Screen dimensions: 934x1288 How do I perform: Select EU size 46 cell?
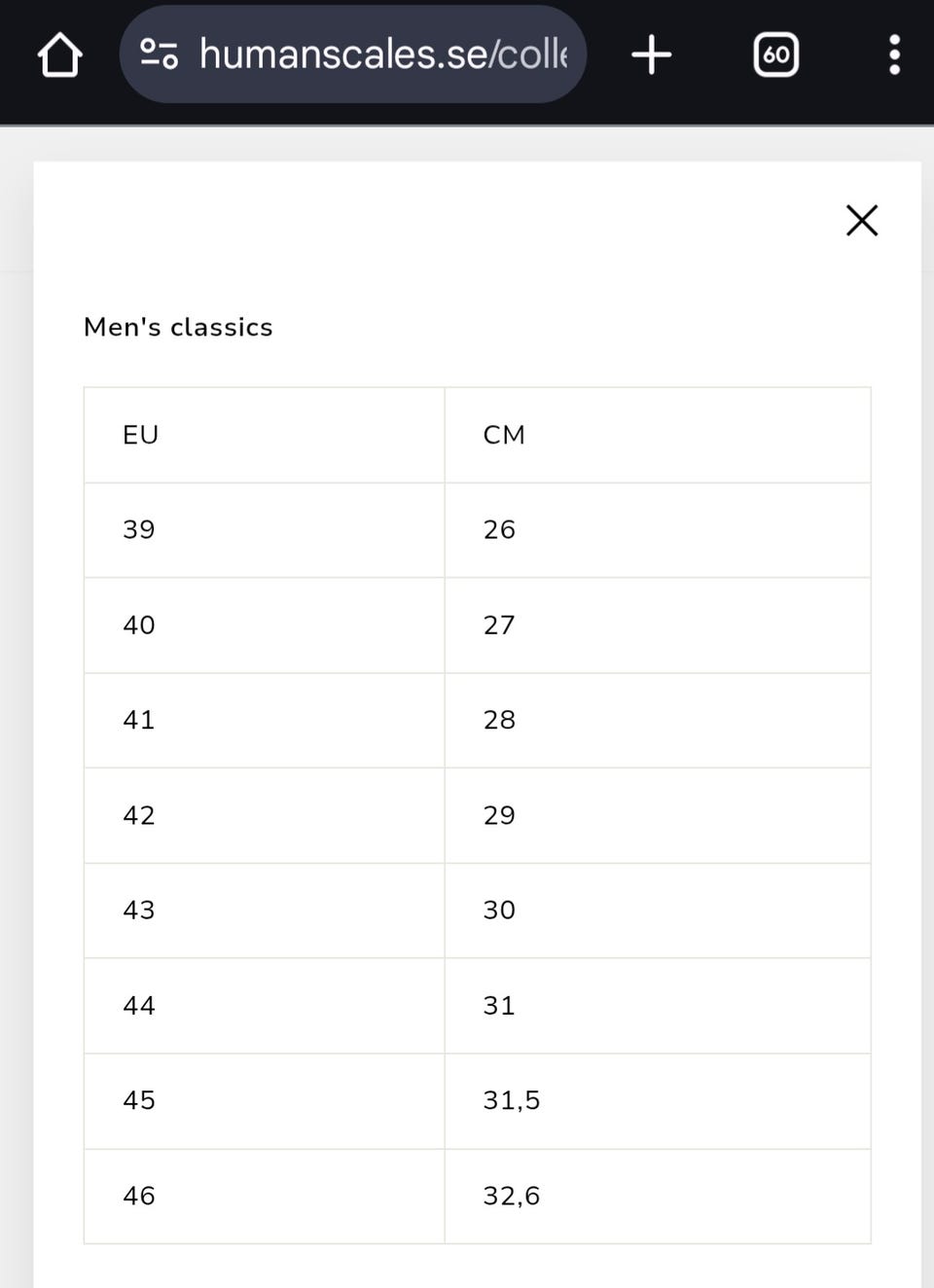click(x=139, y=1196)
